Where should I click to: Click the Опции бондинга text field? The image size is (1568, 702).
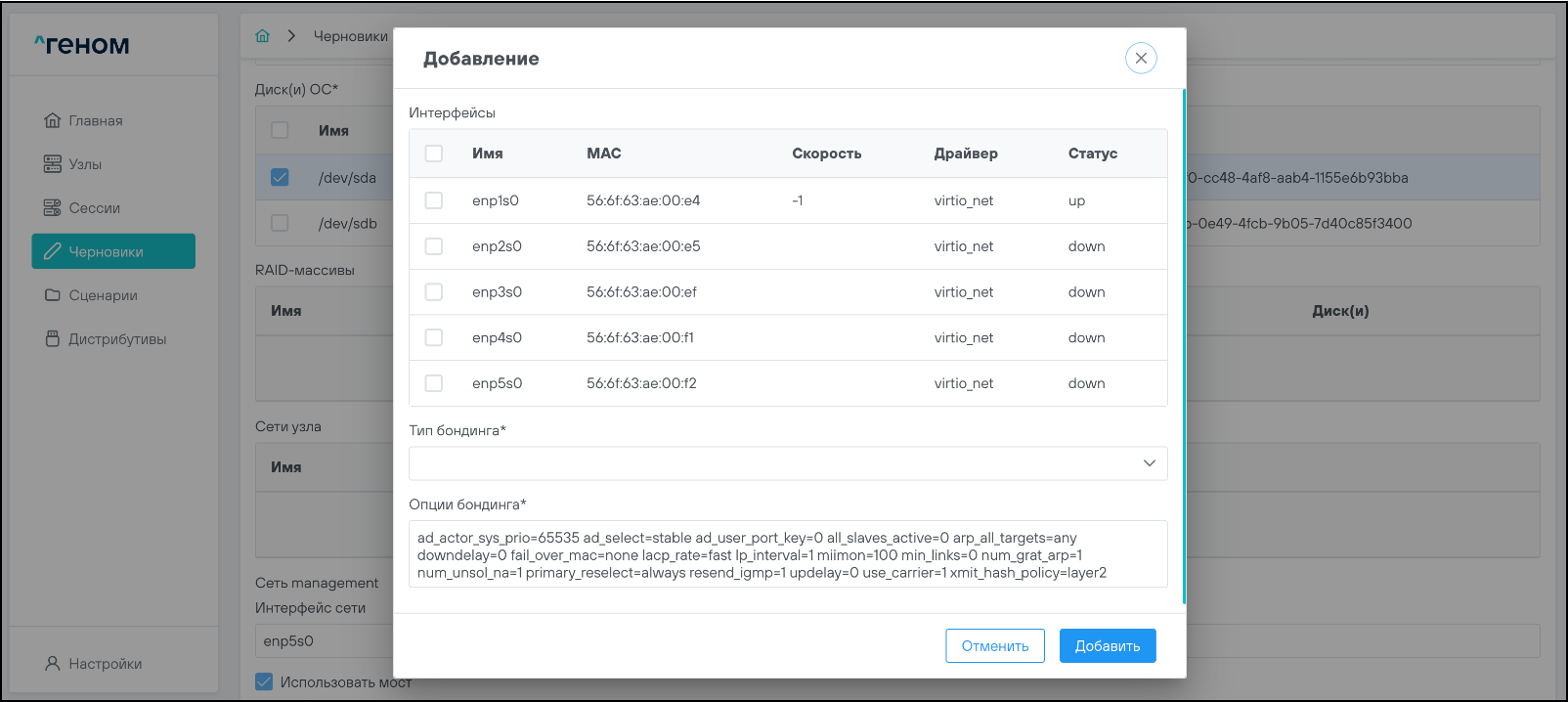(787, 554)
